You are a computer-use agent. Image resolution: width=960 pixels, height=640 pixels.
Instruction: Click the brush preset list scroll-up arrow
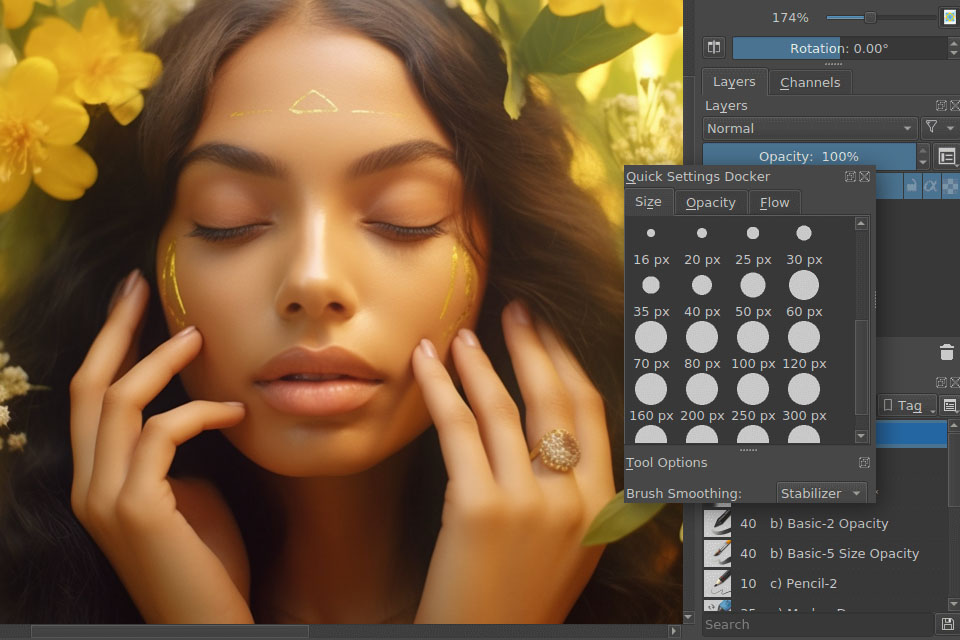tap(954, 424)
